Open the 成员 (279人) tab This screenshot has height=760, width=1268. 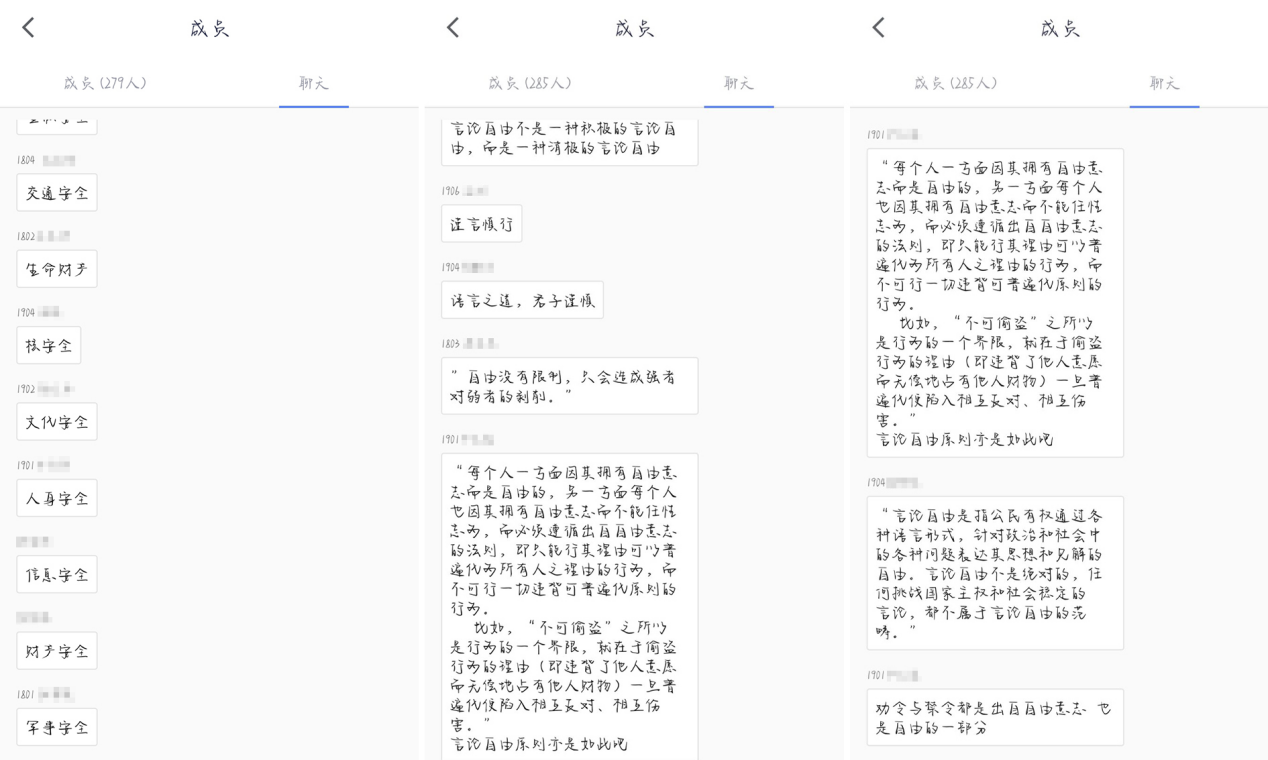point(105,83)
